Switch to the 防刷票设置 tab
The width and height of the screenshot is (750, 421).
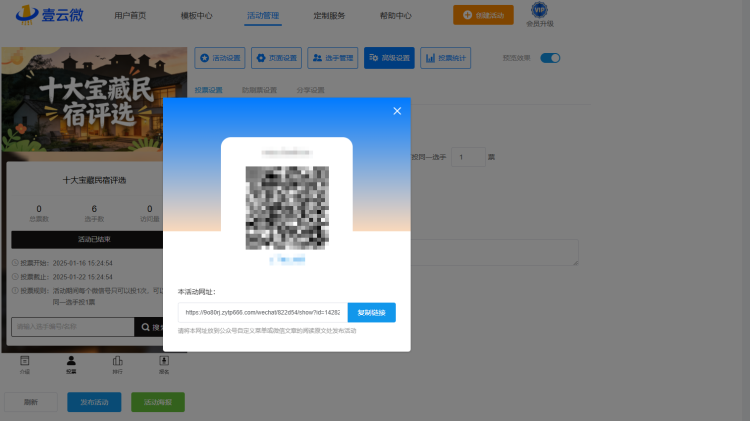pos(259,90)
